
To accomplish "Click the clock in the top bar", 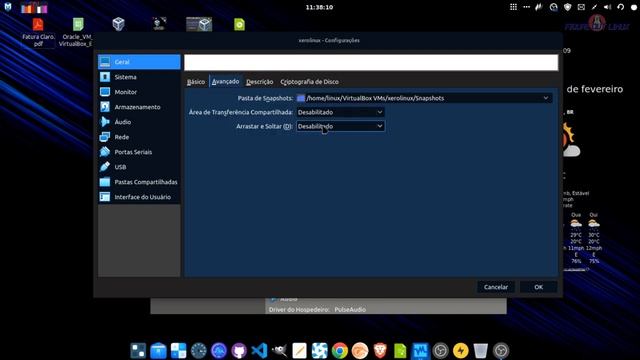I will pos(319,7).
